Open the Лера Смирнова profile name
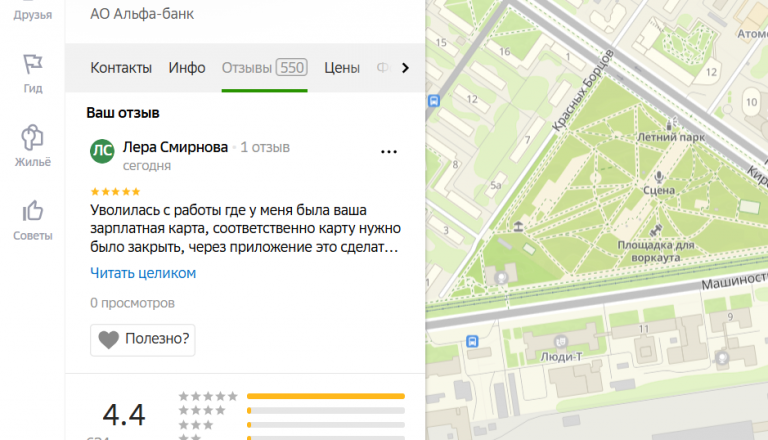Screen dimensions: 768x440 click(175, 147)
